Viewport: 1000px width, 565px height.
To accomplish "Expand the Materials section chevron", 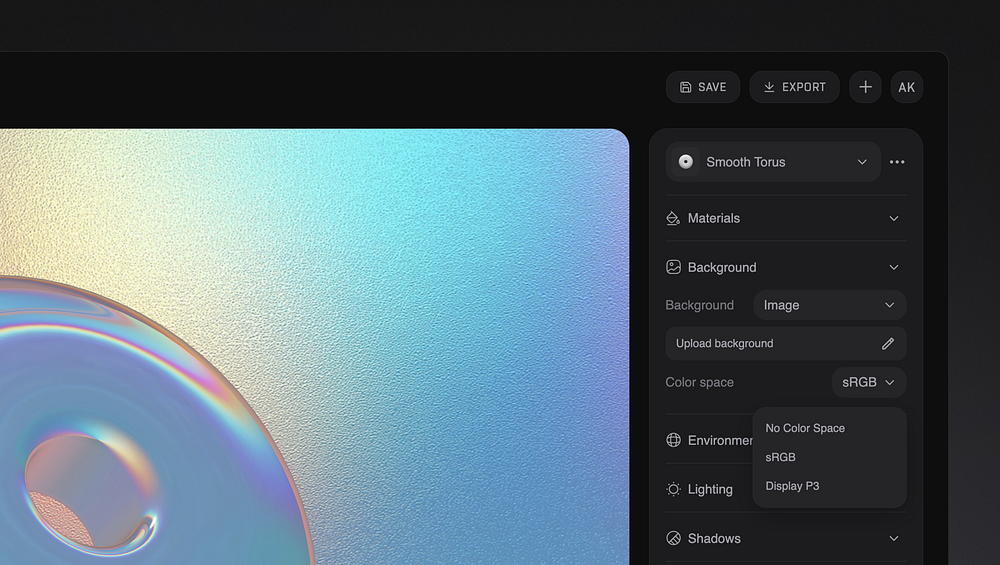I will coord(893,218).
